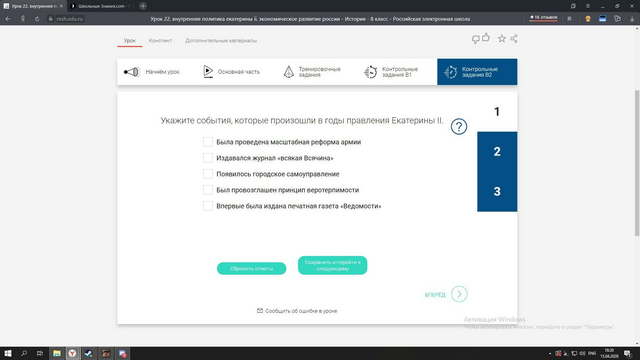Viewport: 640px width, 360px height.
Task: Click the thumbs down dislike icon
Action: (x=476, y=40)
